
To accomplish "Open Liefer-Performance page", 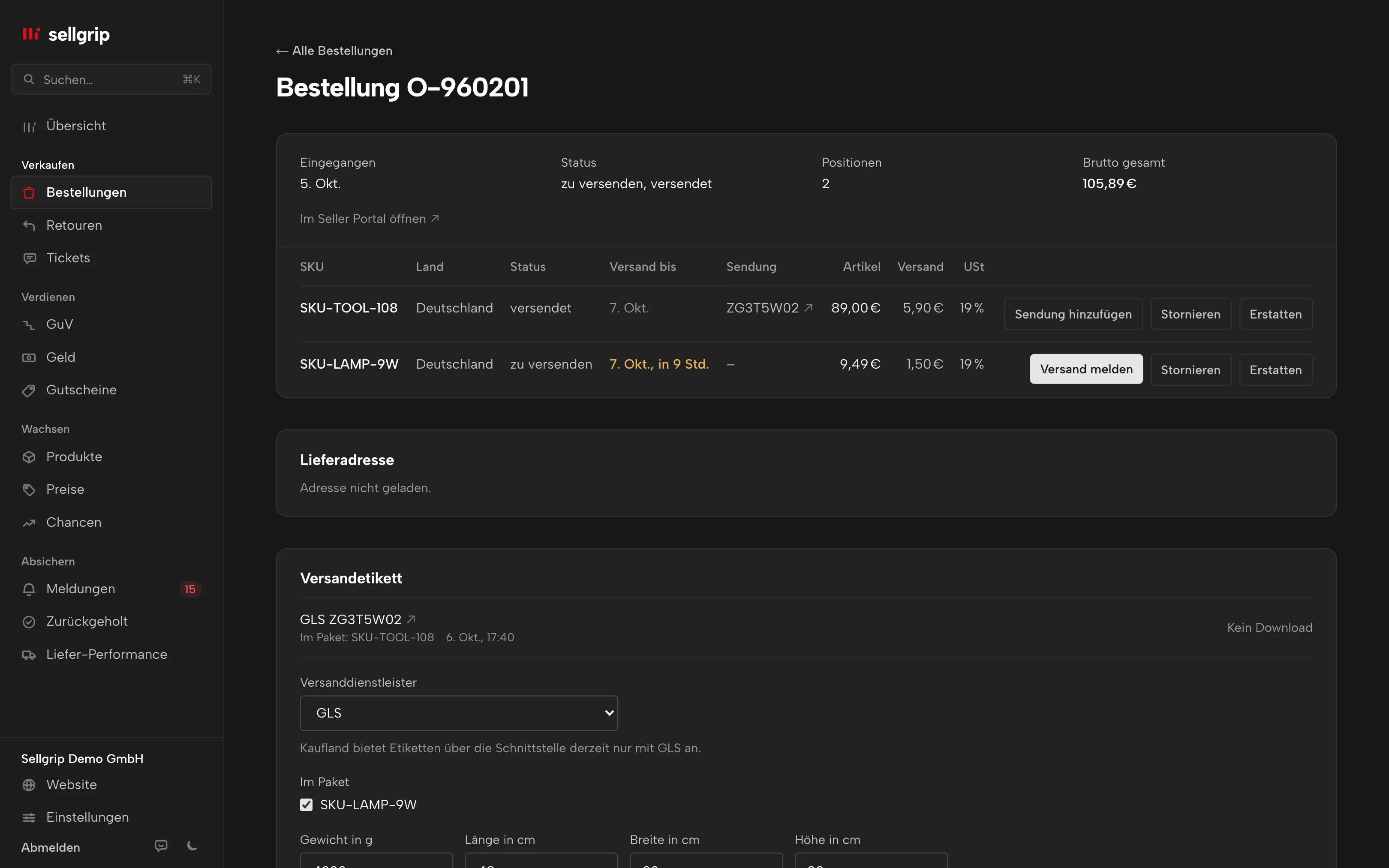I will click(111, 655).
